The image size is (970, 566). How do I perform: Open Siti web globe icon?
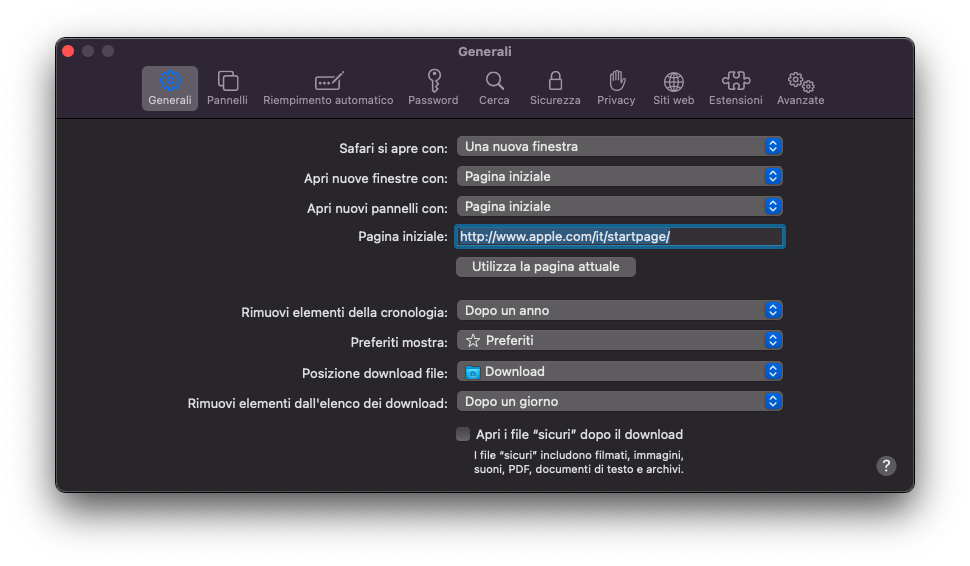click(673, 82)
